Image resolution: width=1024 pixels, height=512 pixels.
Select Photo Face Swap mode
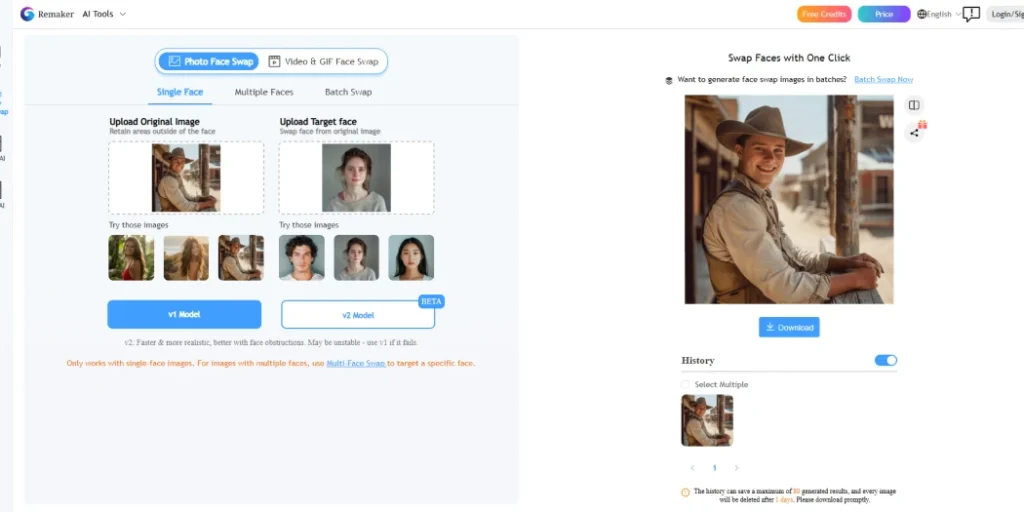(x=208, y=61)
